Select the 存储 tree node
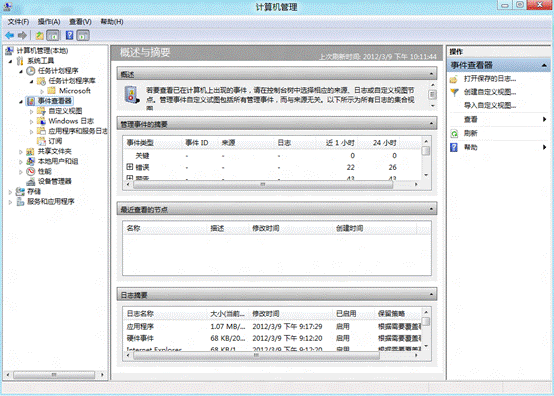Screen dimensions: 554x396 pos(29,191)
